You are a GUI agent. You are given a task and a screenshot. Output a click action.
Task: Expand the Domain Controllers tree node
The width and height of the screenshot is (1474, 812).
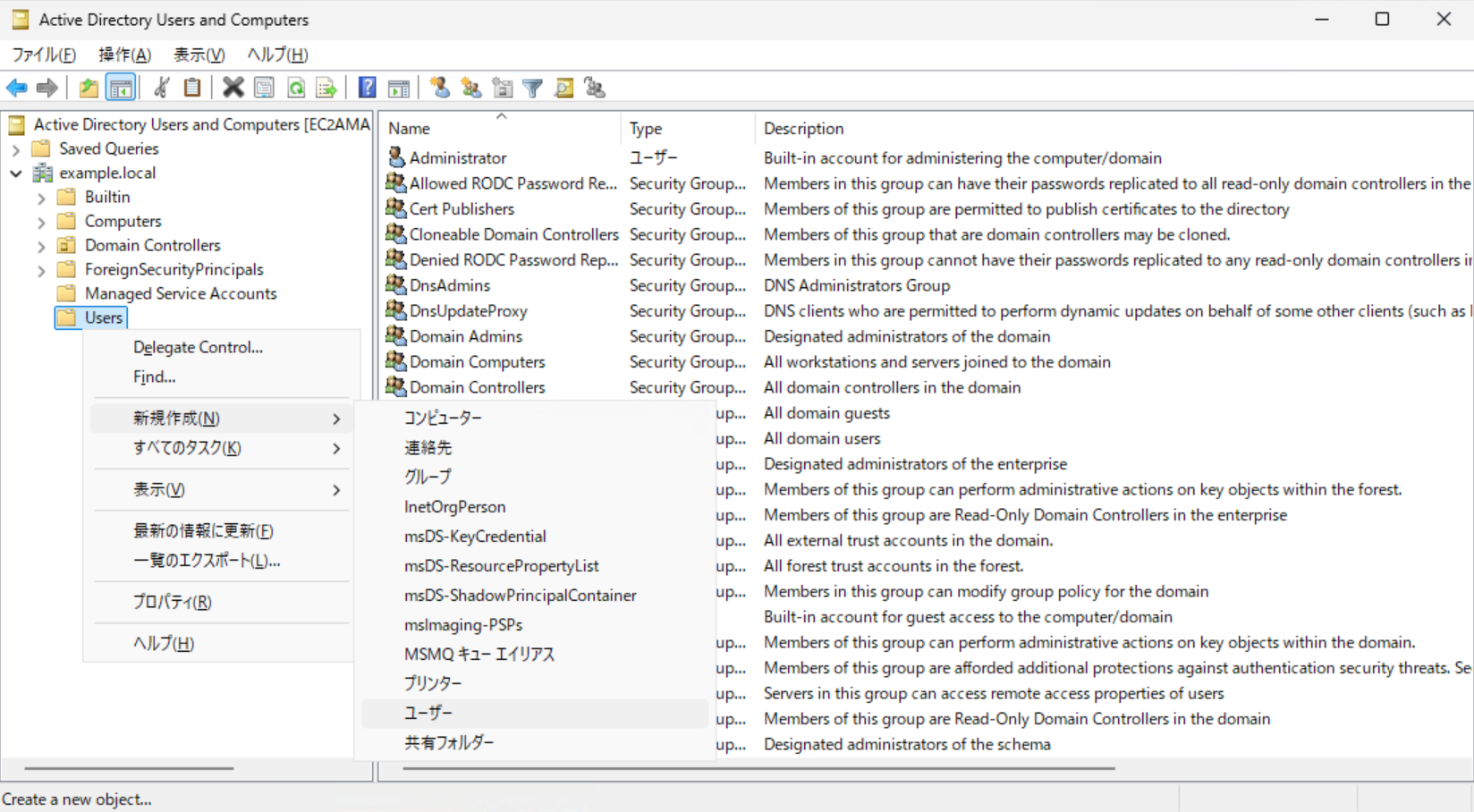(x=41, y=246)
